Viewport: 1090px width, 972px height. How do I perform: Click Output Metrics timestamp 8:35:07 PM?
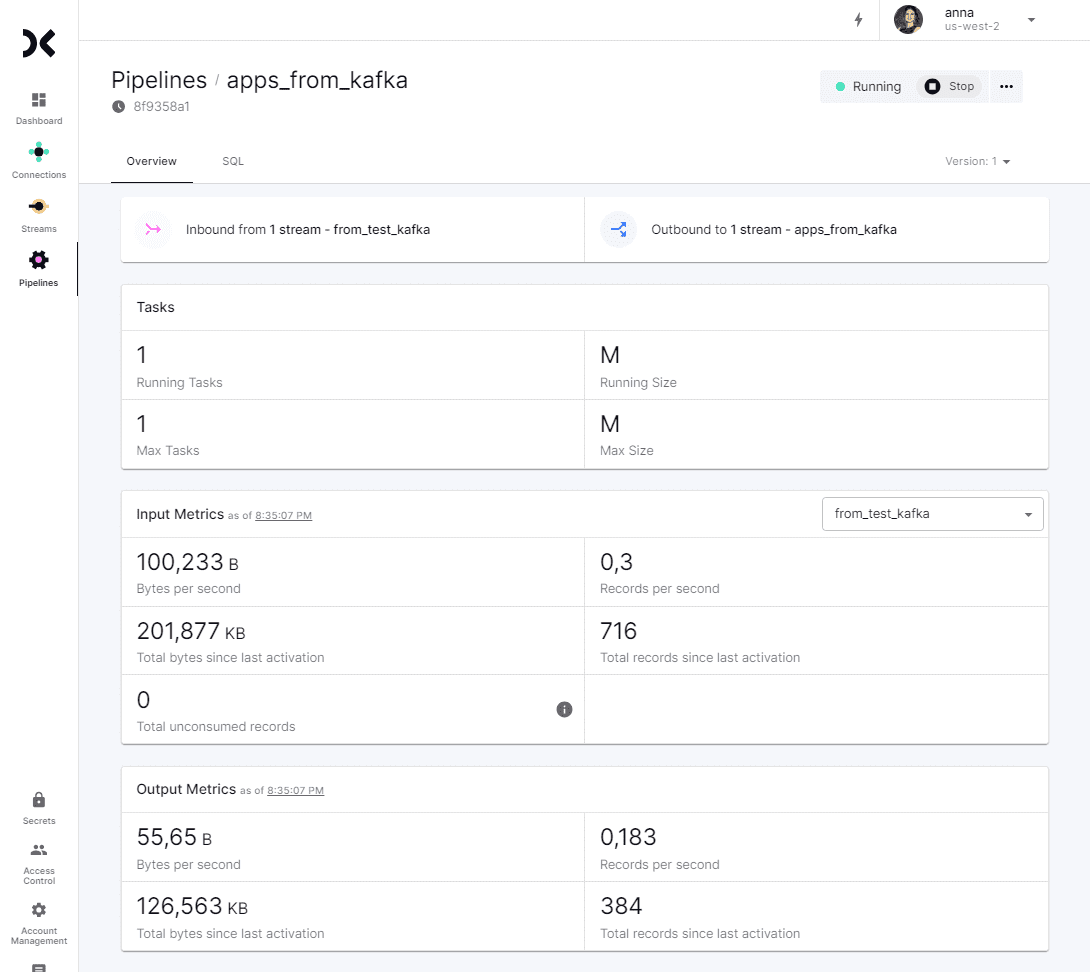[295, 791]
